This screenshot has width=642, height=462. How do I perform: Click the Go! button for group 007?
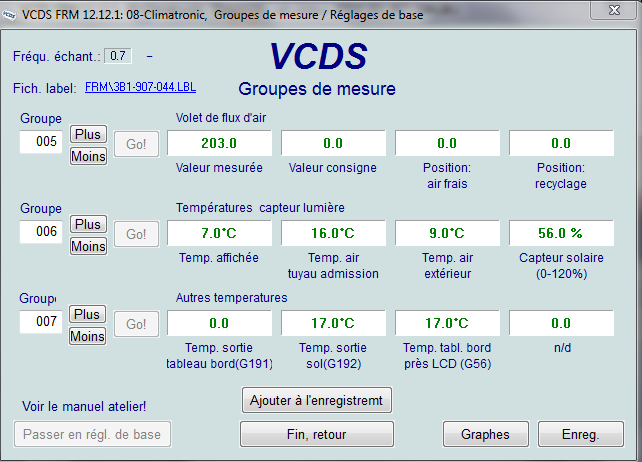click(136, 324)
